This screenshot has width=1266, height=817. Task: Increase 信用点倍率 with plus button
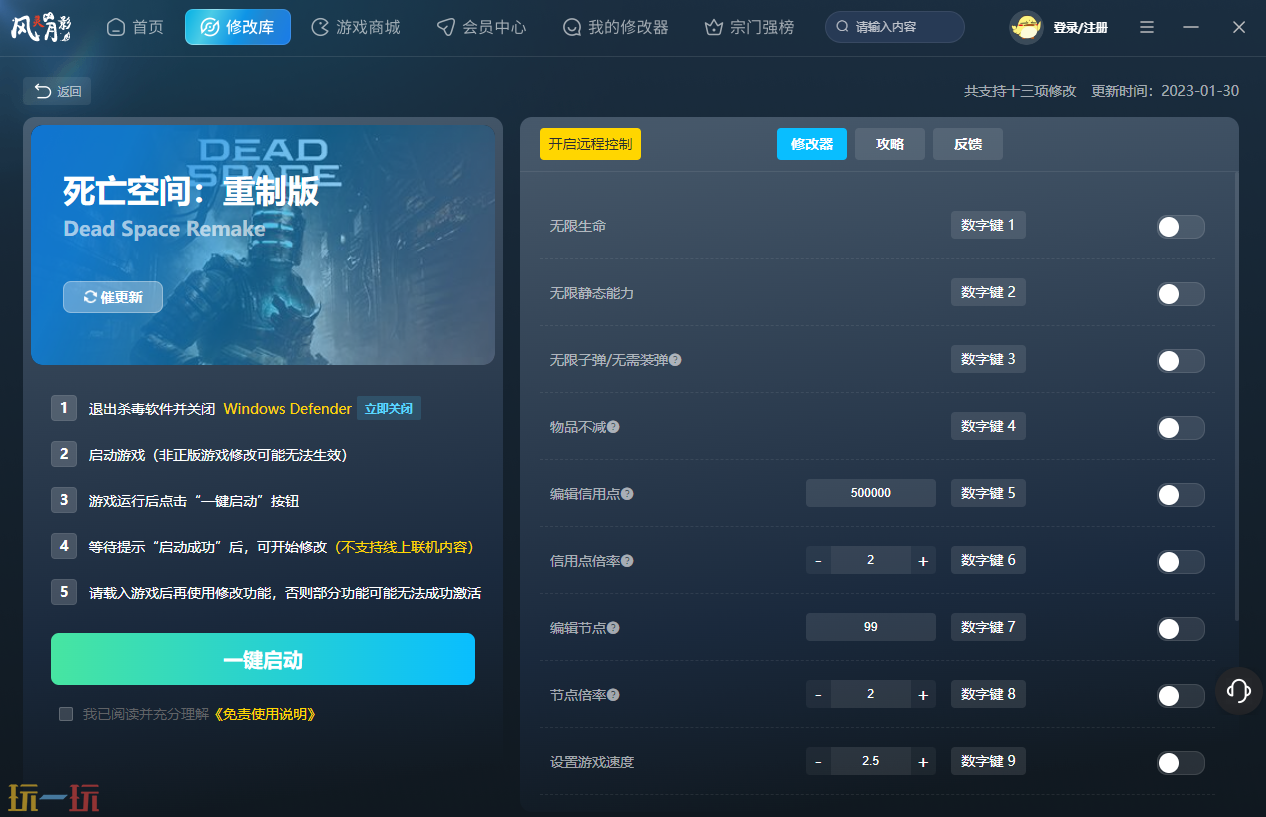923,561
